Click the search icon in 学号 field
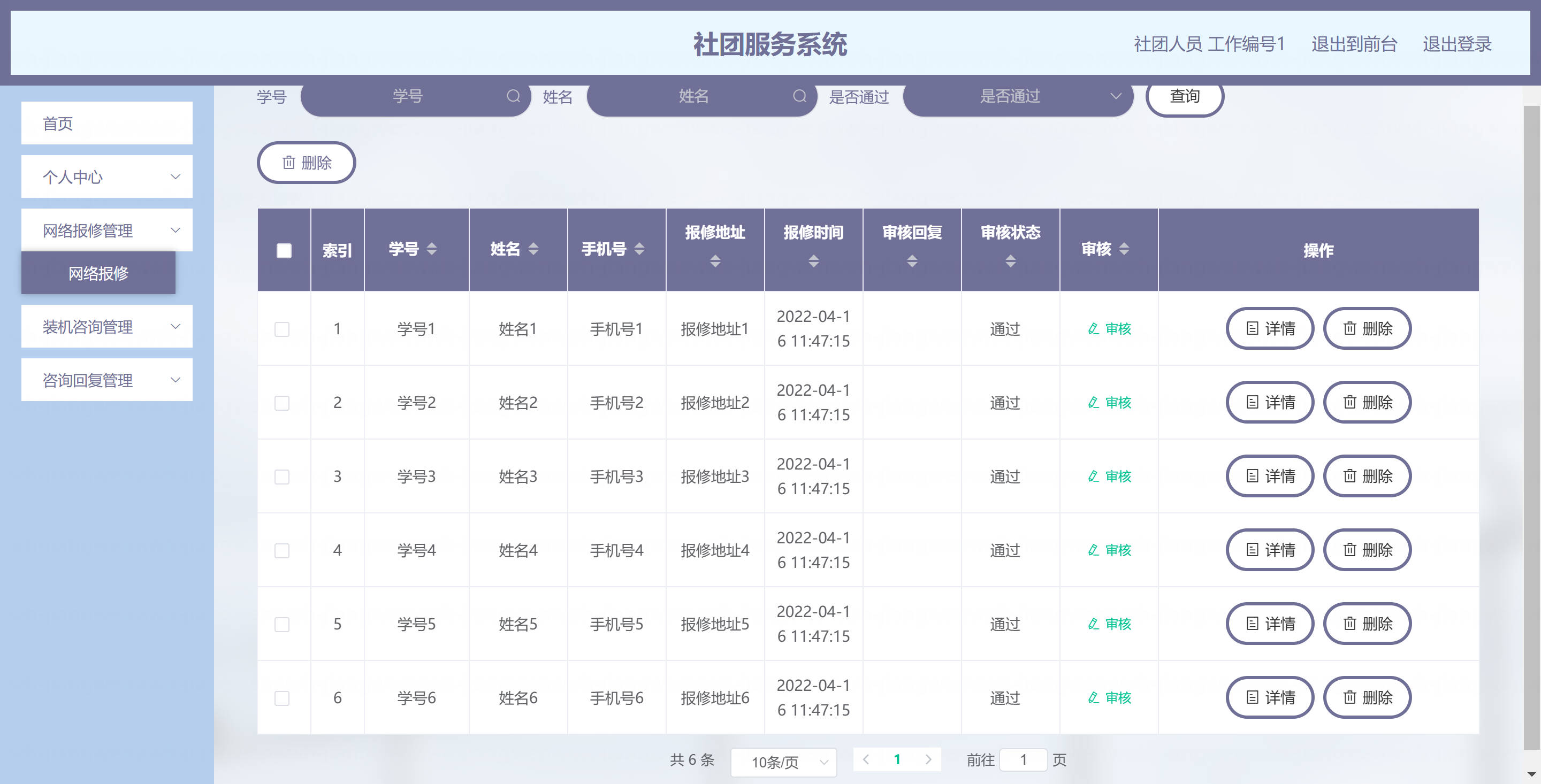Image resolution: width=1541 pixels, height=784 pixels. pos(513,96)
